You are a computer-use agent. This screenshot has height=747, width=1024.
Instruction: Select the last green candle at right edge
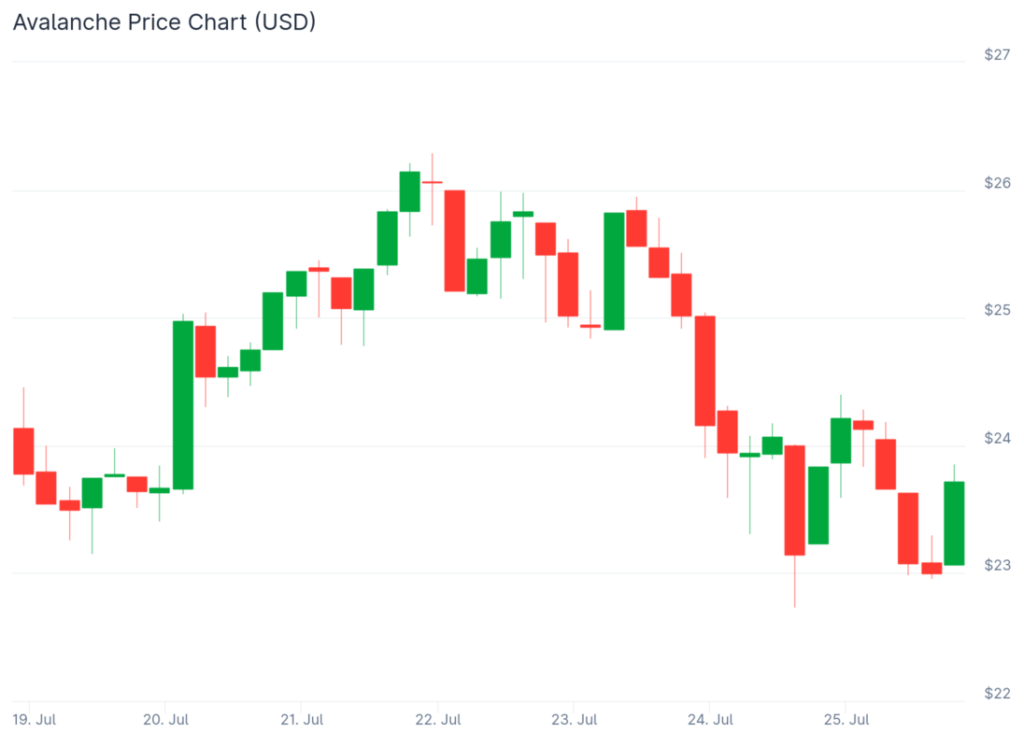pos(954,523)
